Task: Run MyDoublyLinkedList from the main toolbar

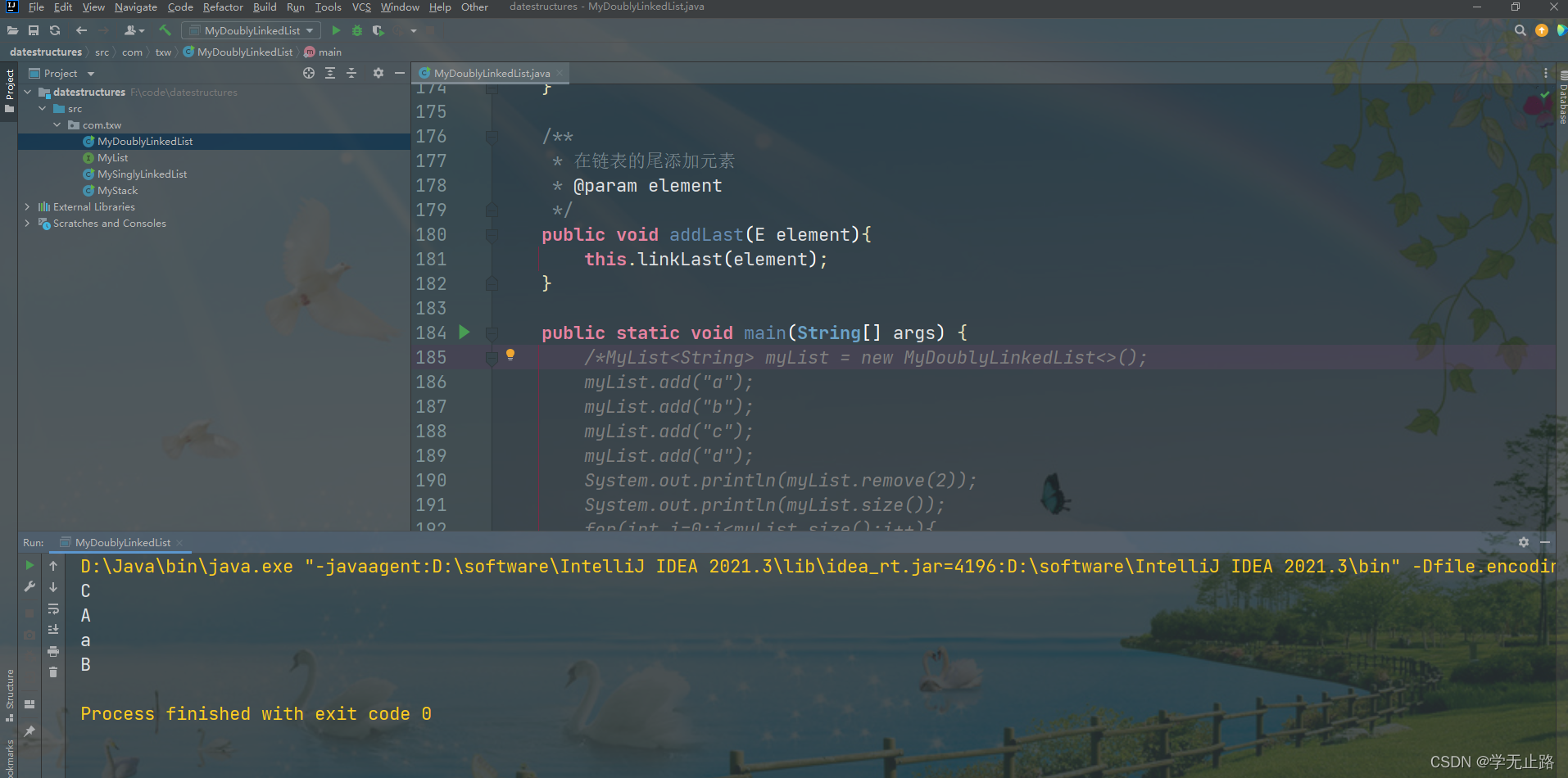Action: pyautogui.click(x=336, y=30)
